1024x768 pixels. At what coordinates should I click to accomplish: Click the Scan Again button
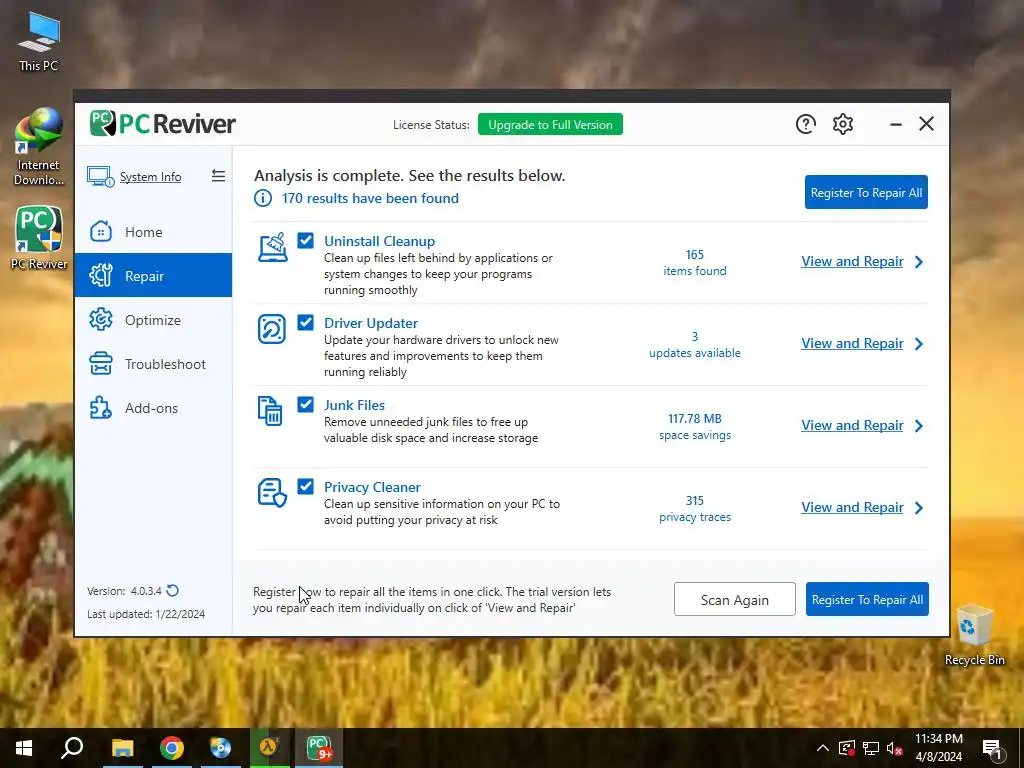(735, 600)
